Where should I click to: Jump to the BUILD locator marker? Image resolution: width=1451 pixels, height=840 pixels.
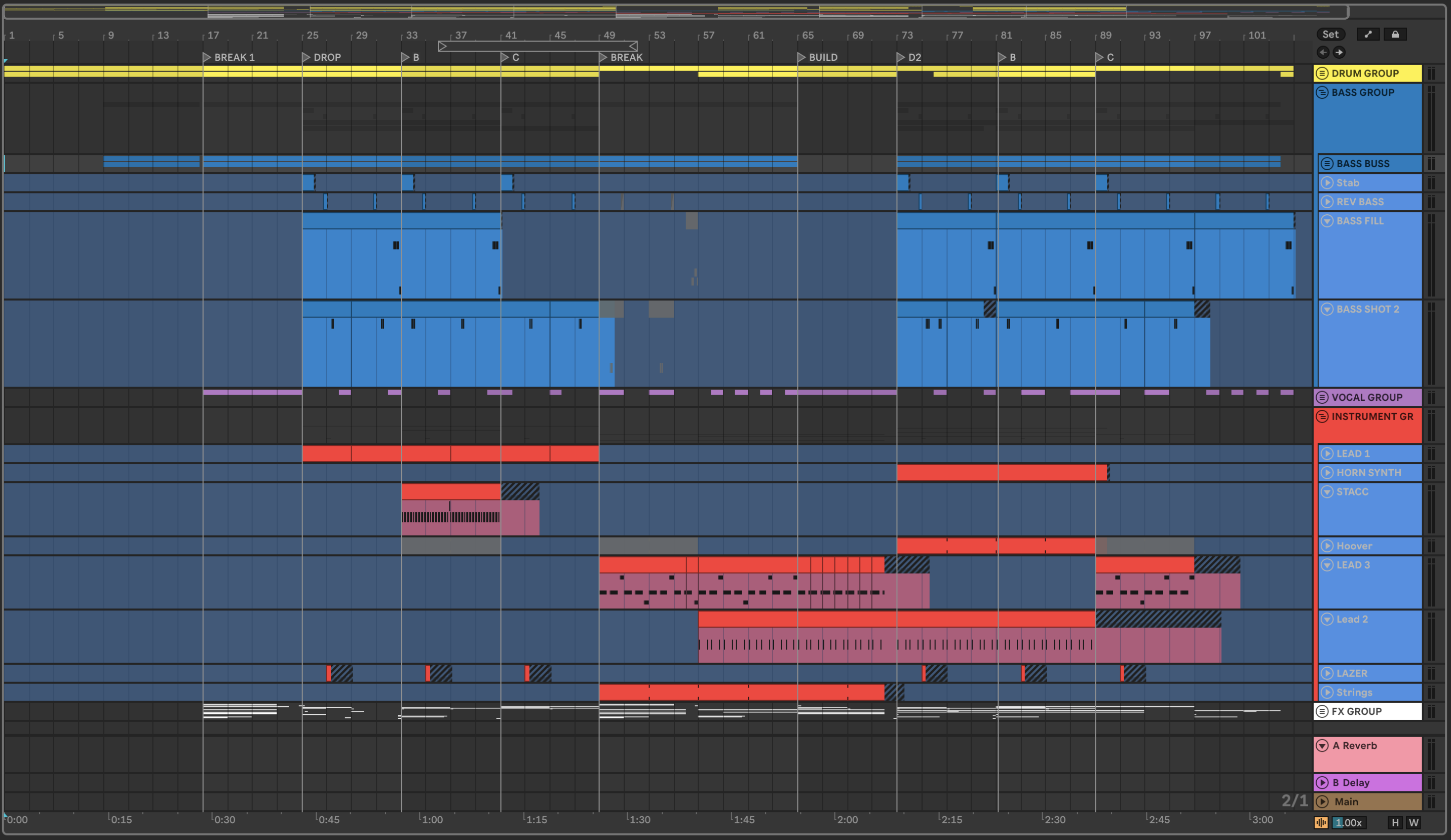tap(802, 57)
